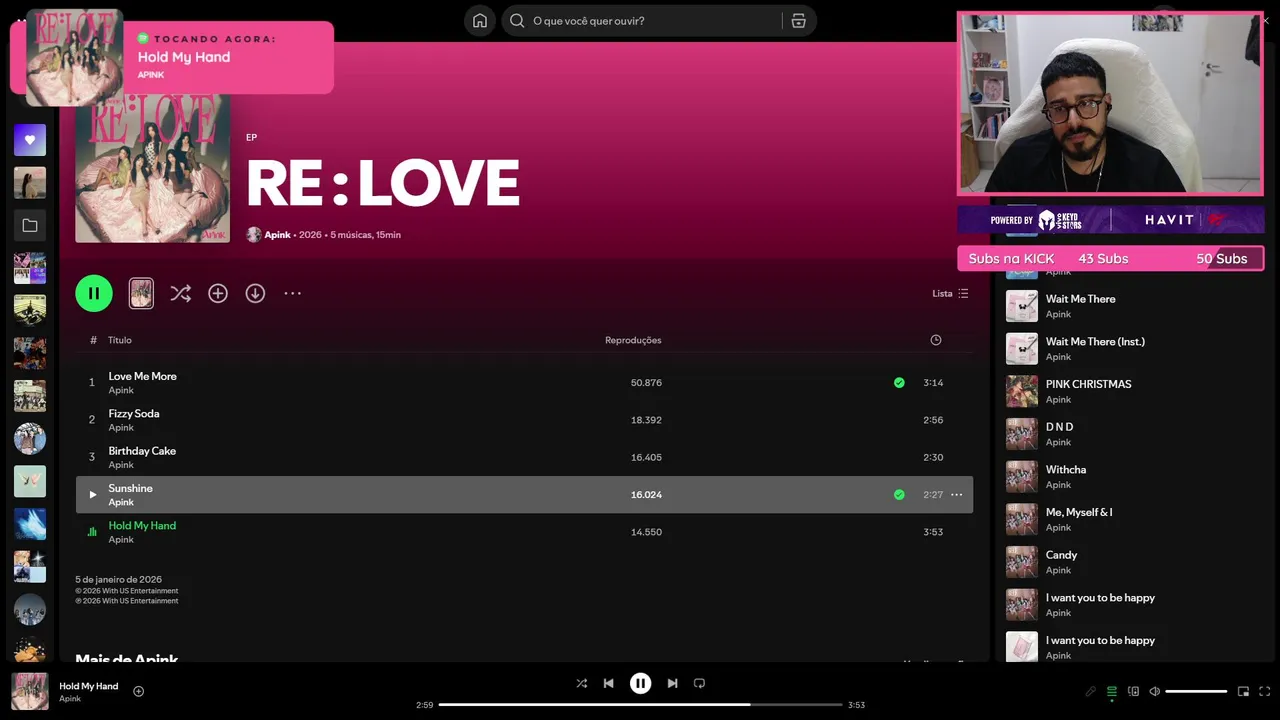Select Withcha in the queue
1280x720 pixels.
(1134, 477)
